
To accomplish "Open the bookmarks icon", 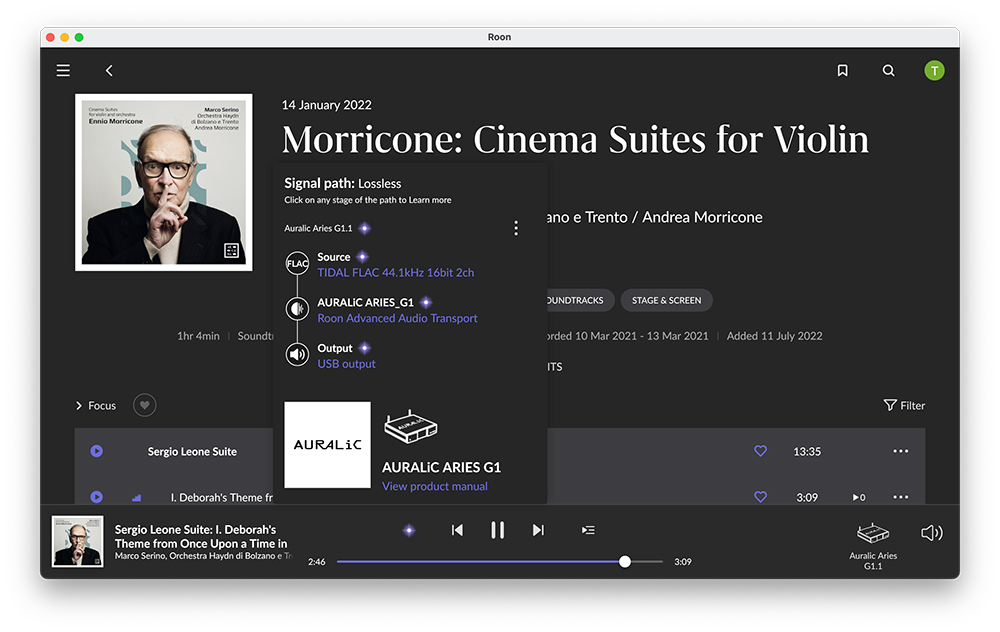I will point(842,70).
